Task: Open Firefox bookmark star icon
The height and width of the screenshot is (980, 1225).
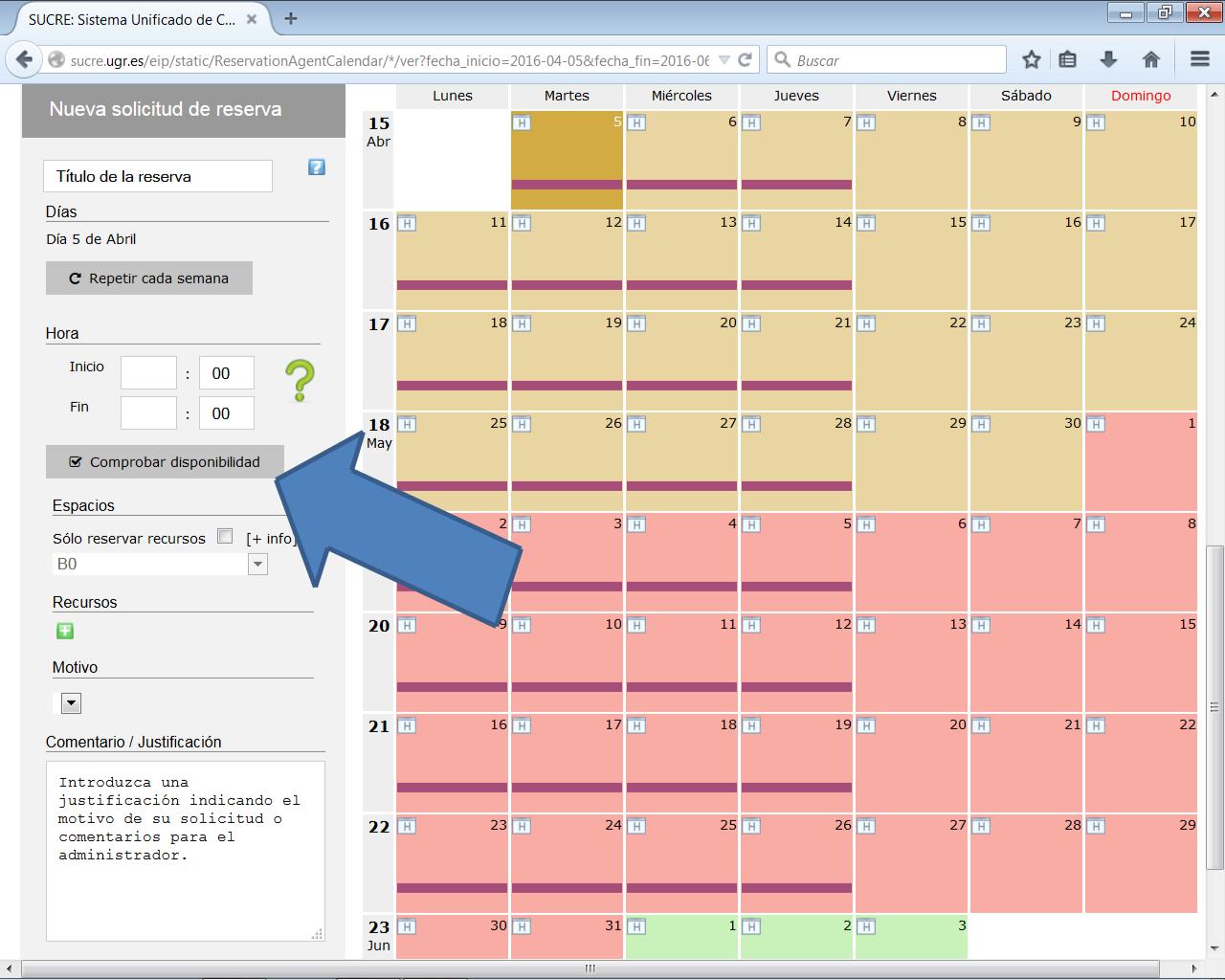Action: click(1031, 59)
